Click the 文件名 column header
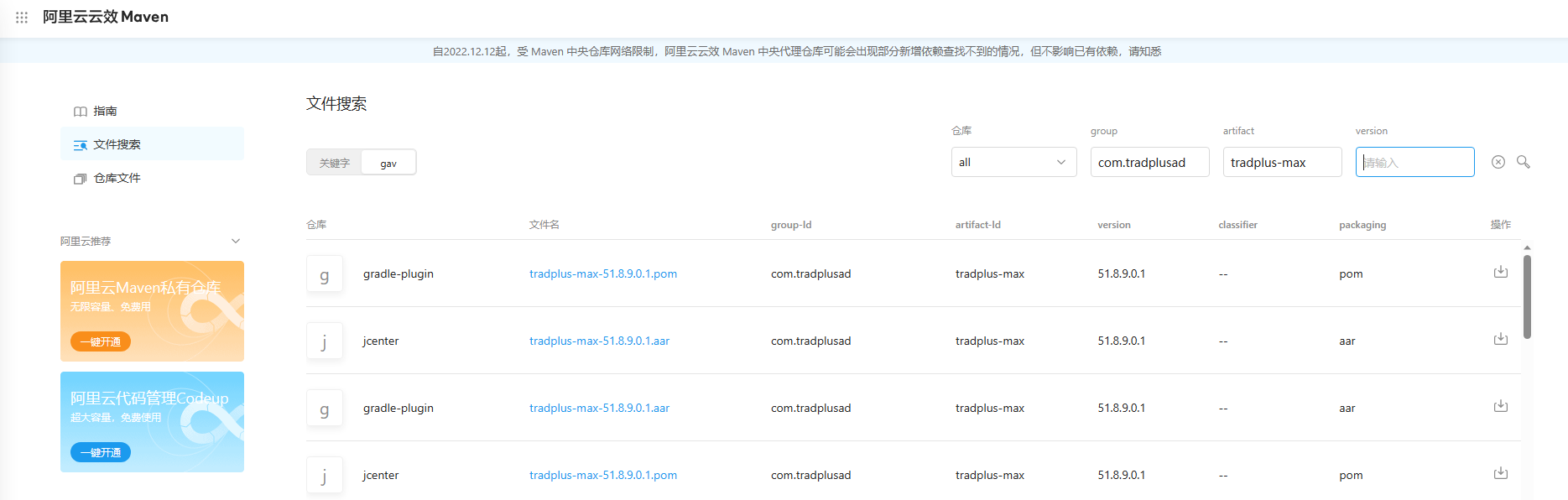Screen dimensions: 1568x500 544,225
